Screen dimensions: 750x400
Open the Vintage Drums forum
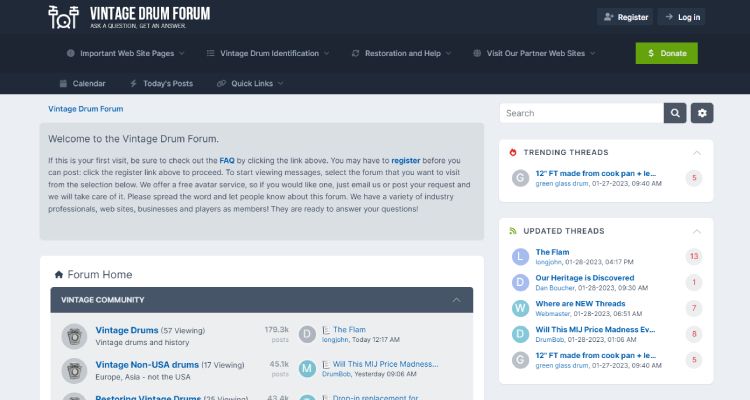tap(127, 330)
